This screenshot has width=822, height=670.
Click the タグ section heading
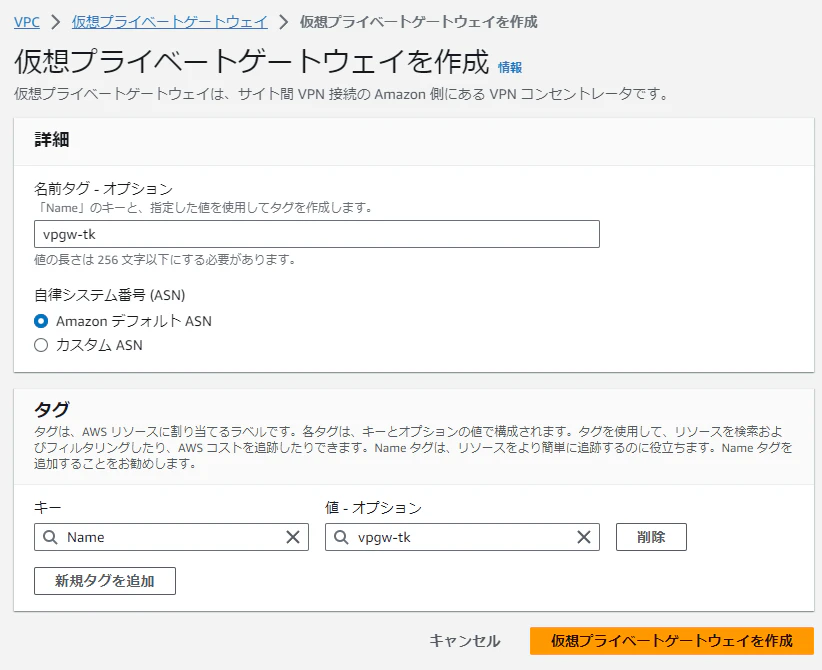(x=51, y=409)
